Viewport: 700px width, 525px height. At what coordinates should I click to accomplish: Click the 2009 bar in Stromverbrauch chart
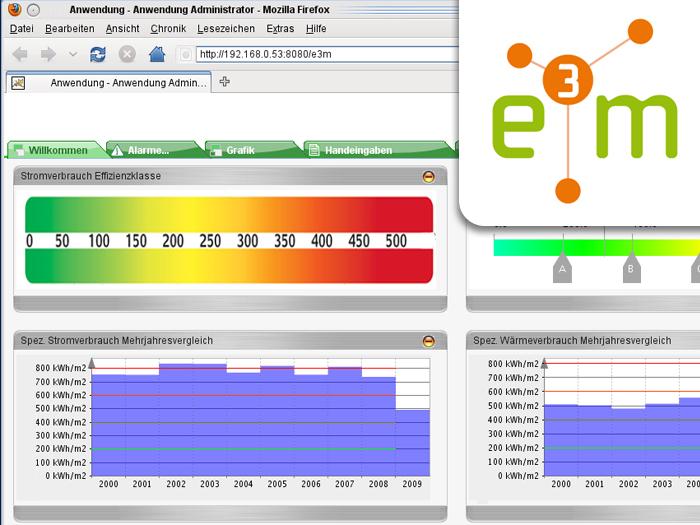[x=412, y=442]
